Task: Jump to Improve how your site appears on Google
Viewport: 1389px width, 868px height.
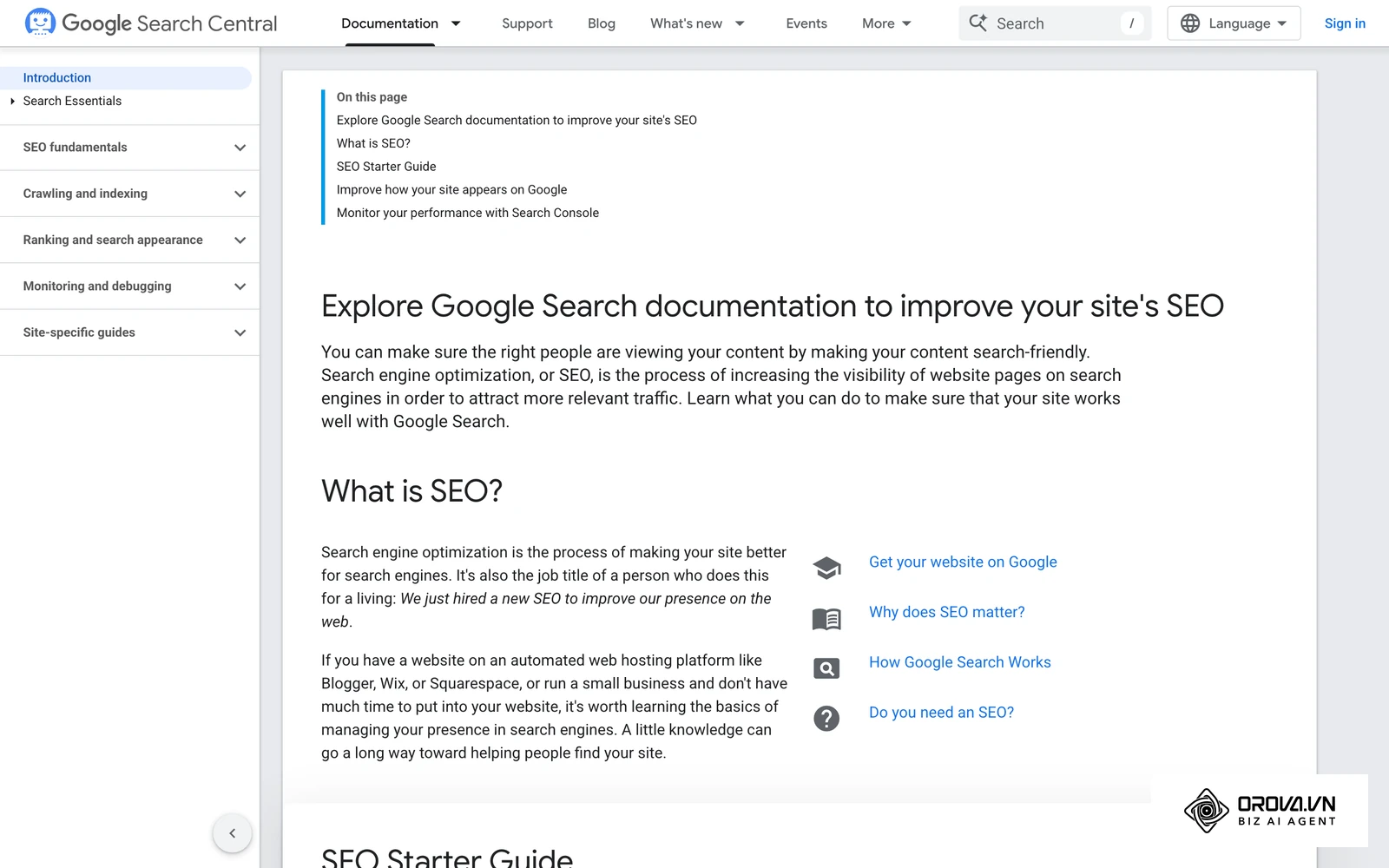Action: point(451,190)
